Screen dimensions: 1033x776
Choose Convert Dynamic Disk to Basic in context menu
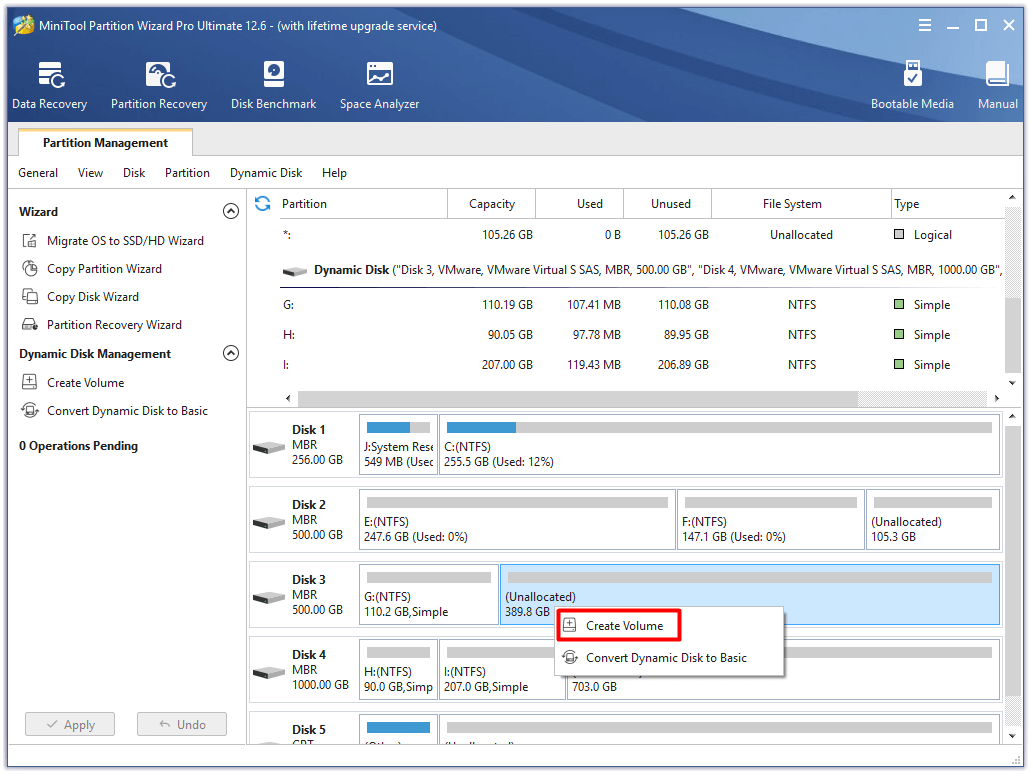(669, 657)
